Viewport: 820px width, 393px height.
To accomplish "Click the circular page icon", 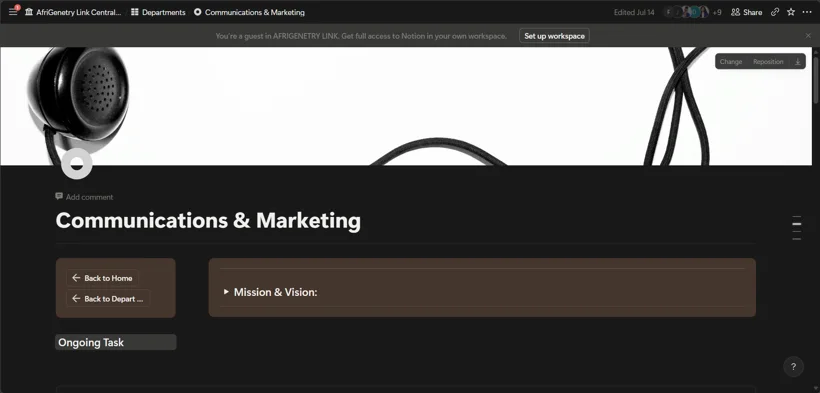I will [77, 164].
